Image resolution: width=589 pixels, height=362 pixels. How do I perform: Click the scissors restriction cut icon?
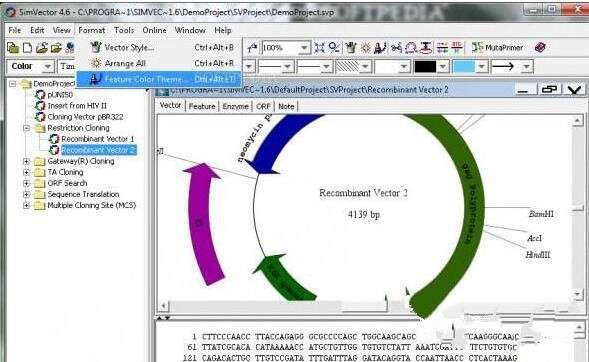point(396,48)
